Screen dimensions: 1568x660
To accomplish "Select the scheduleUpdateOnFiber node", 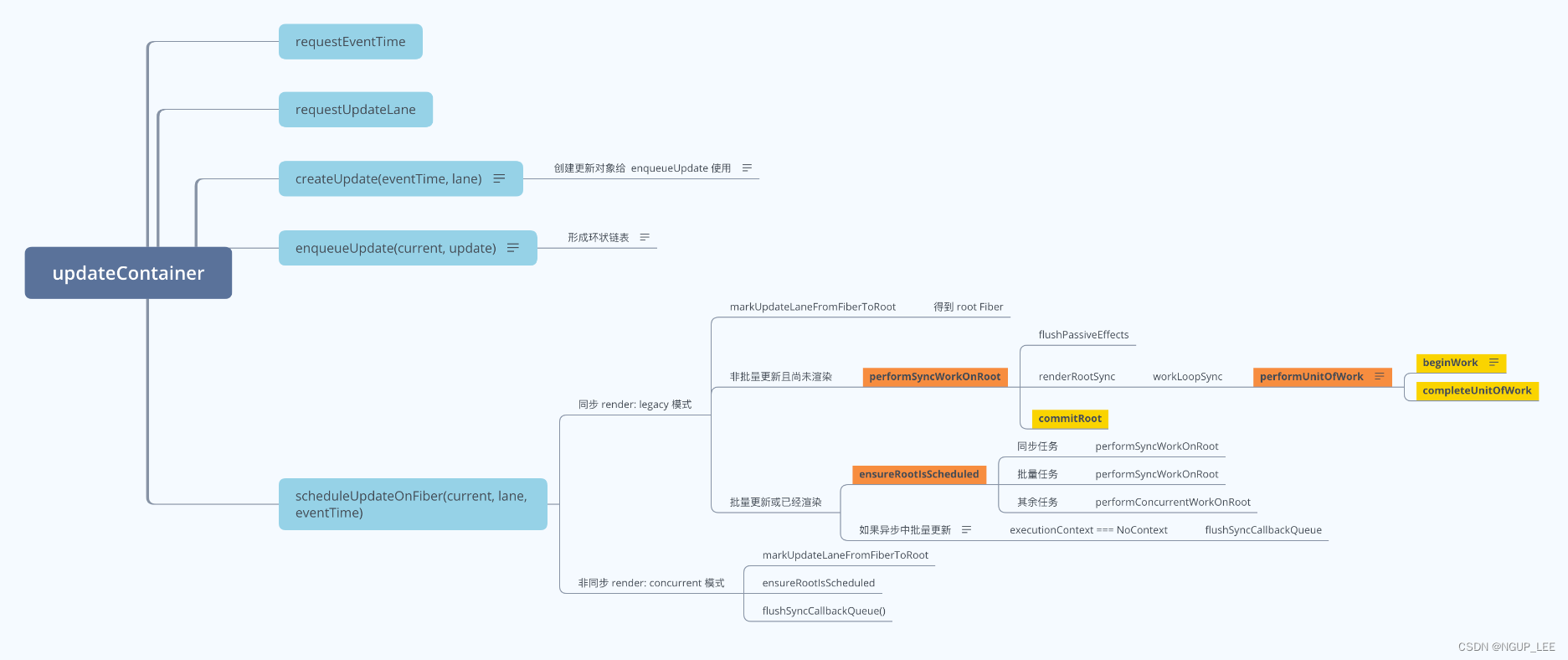I will [x=413, y=504].
